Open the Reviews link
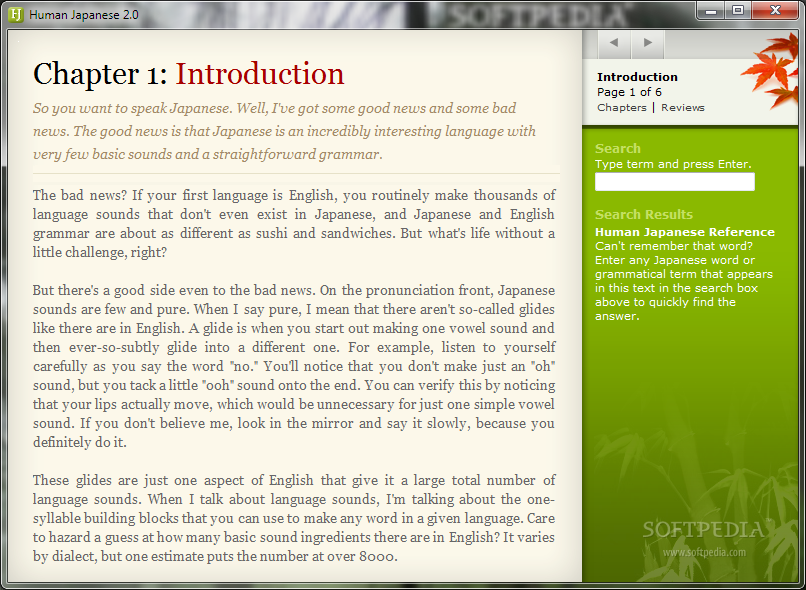 [x=683, y=107]
